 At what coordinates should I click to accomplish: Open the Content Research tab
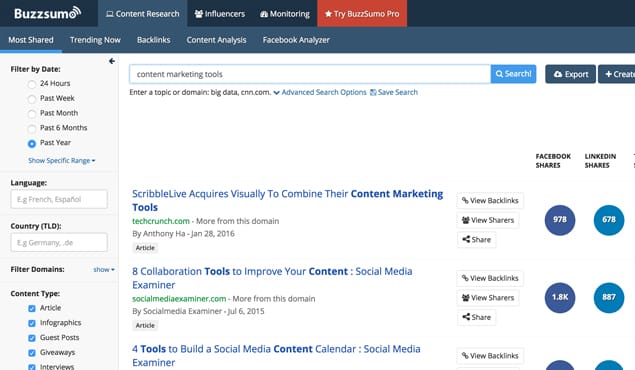pos(143,14)
